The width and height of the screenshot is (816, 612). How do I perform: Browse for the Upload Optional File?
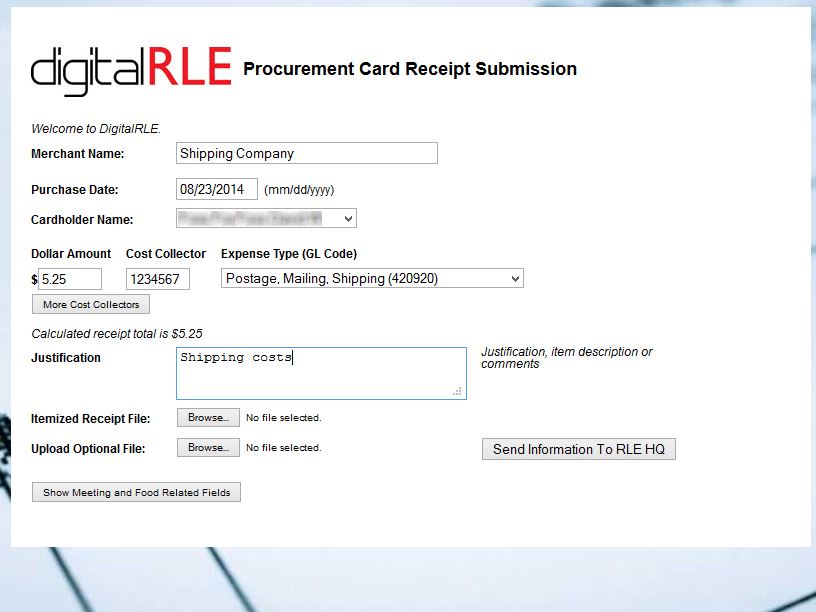[208, 448]
